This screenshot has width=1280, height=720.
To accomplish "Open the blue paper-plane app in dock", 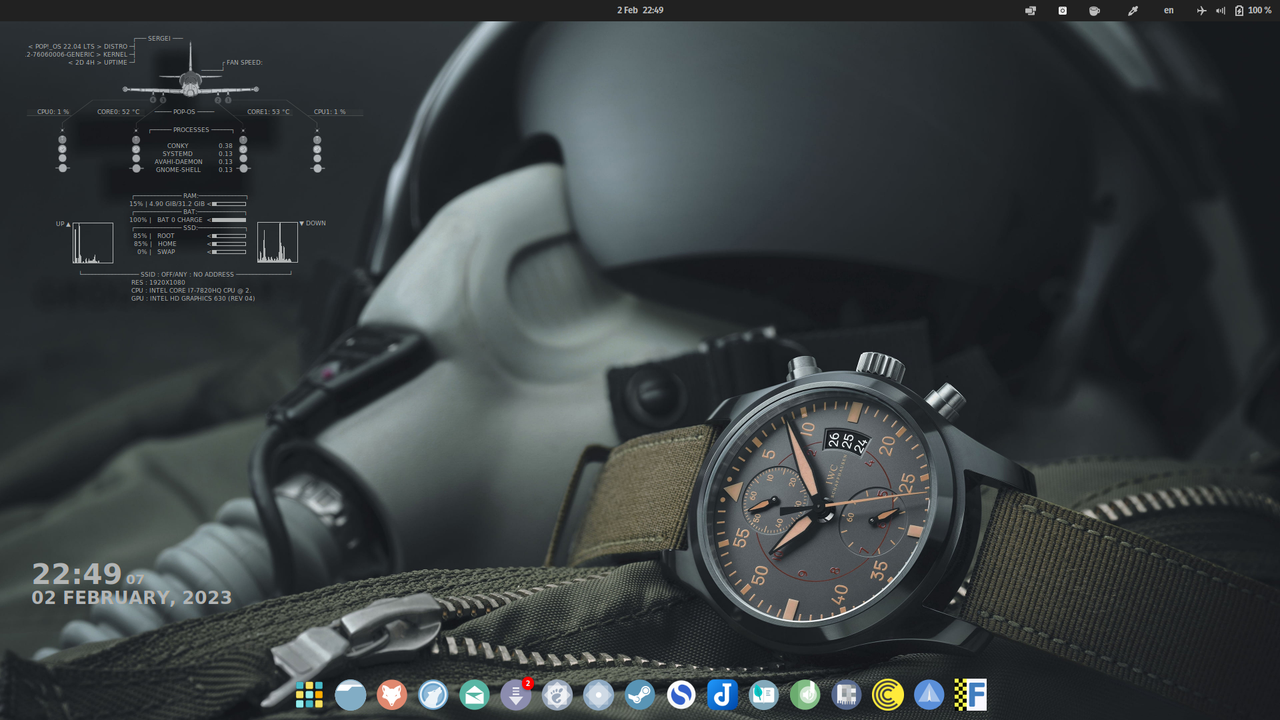I will 930,695.
